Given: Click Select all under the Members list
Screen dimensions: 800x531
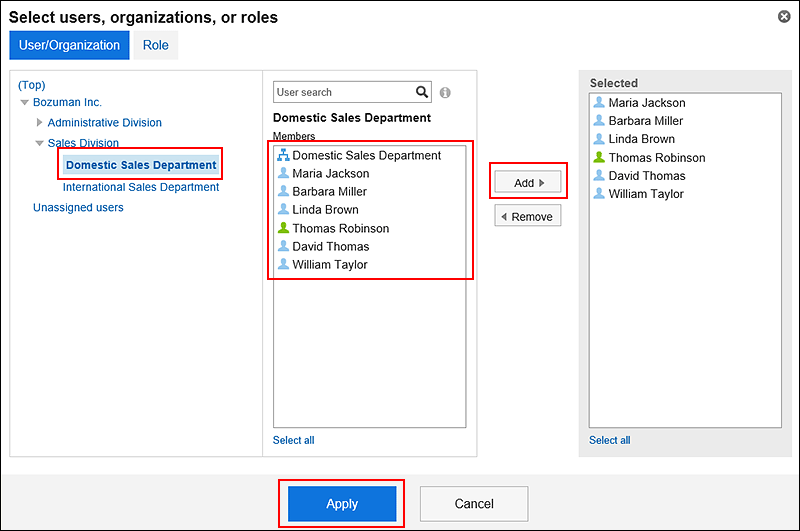Looking at the screenshot, I should [x=293, y=440].
